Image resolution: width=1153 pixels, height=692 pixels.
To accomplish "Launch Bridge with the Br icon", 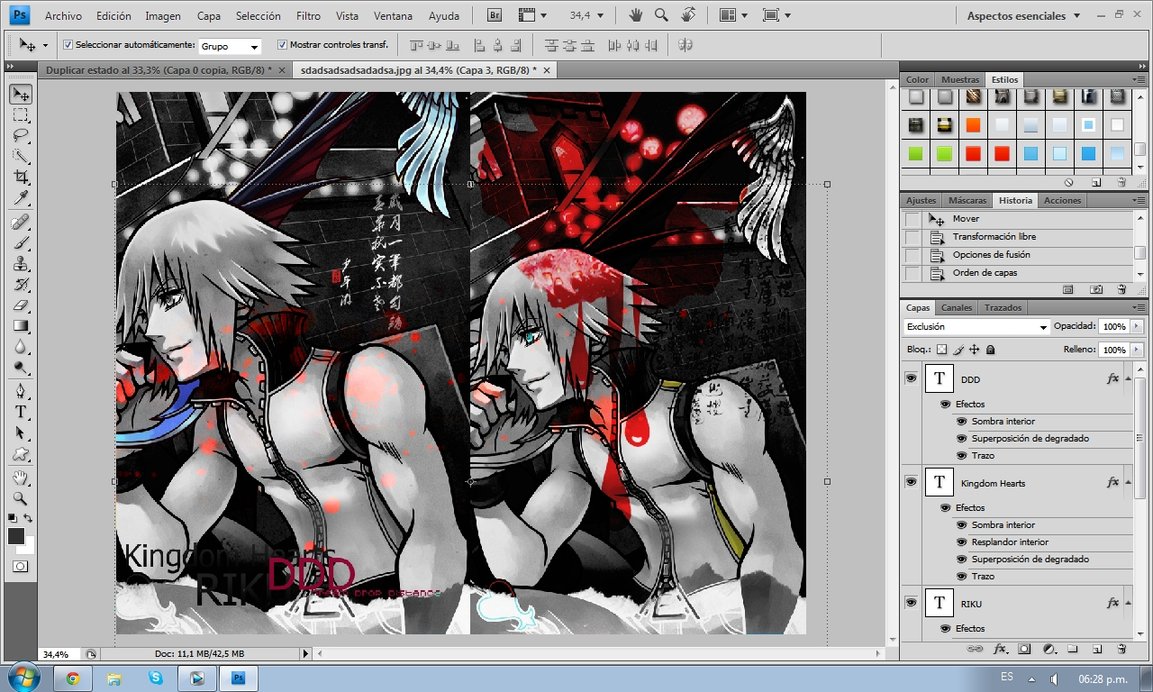I will (494, 16).
